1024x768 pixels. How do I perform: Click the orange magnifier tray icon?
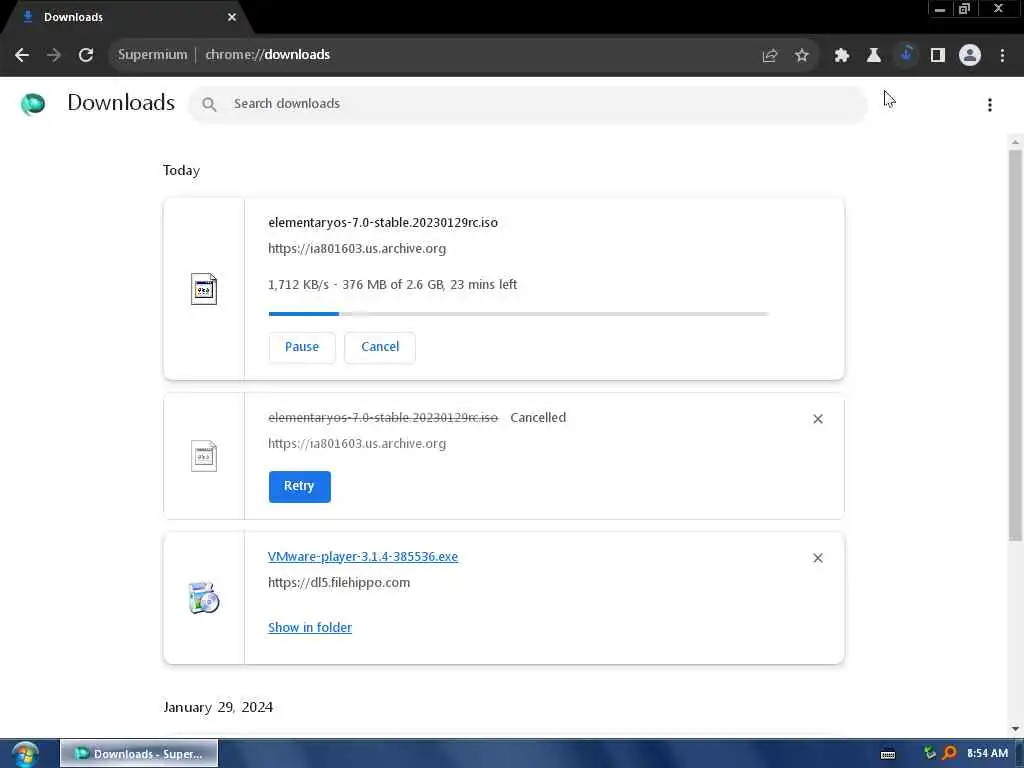pyautogui.click(x=949, y=754)
